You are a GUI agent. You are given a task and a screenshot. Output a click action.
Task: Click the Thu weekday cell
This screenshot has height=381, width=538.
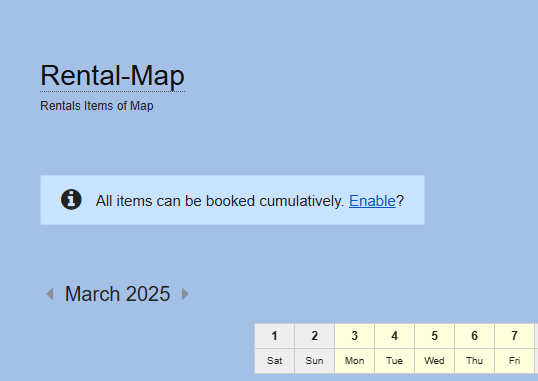coord(474,361)
